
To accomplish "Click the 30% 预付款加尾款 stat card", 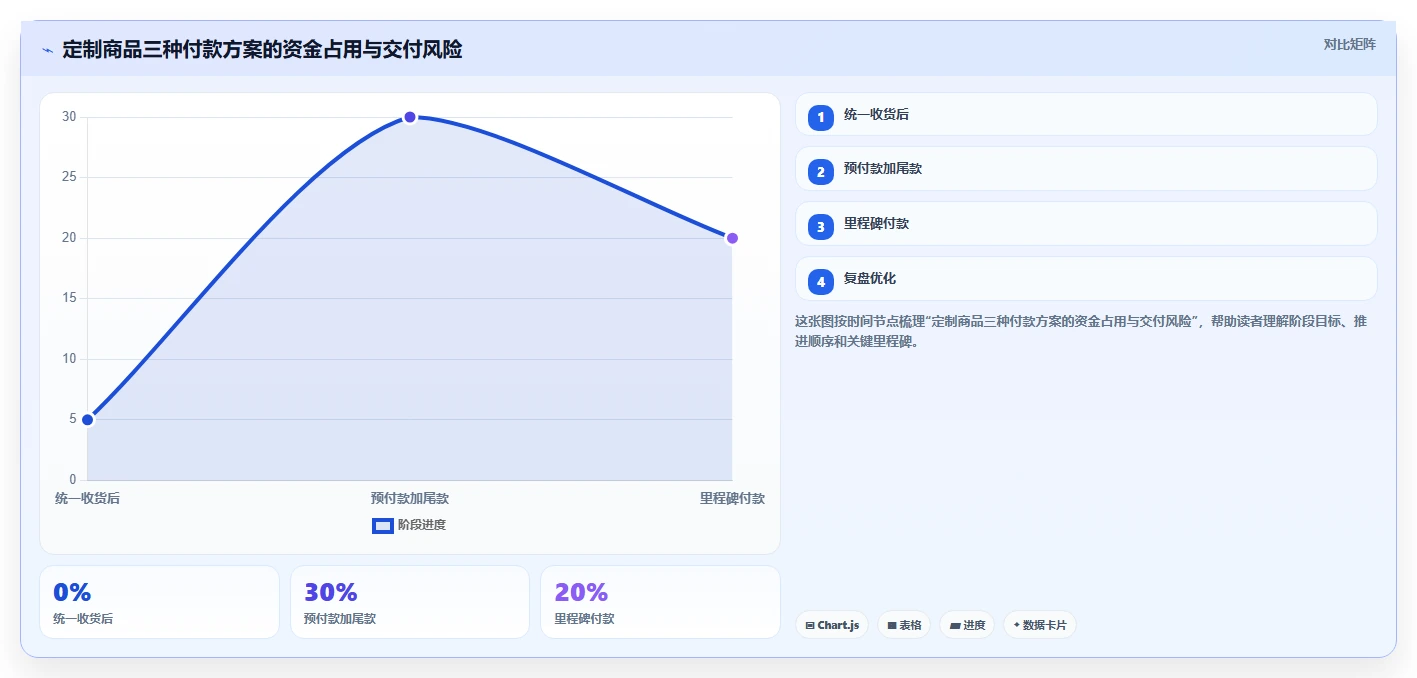I will pyautogui.click(x=410, y=602).
